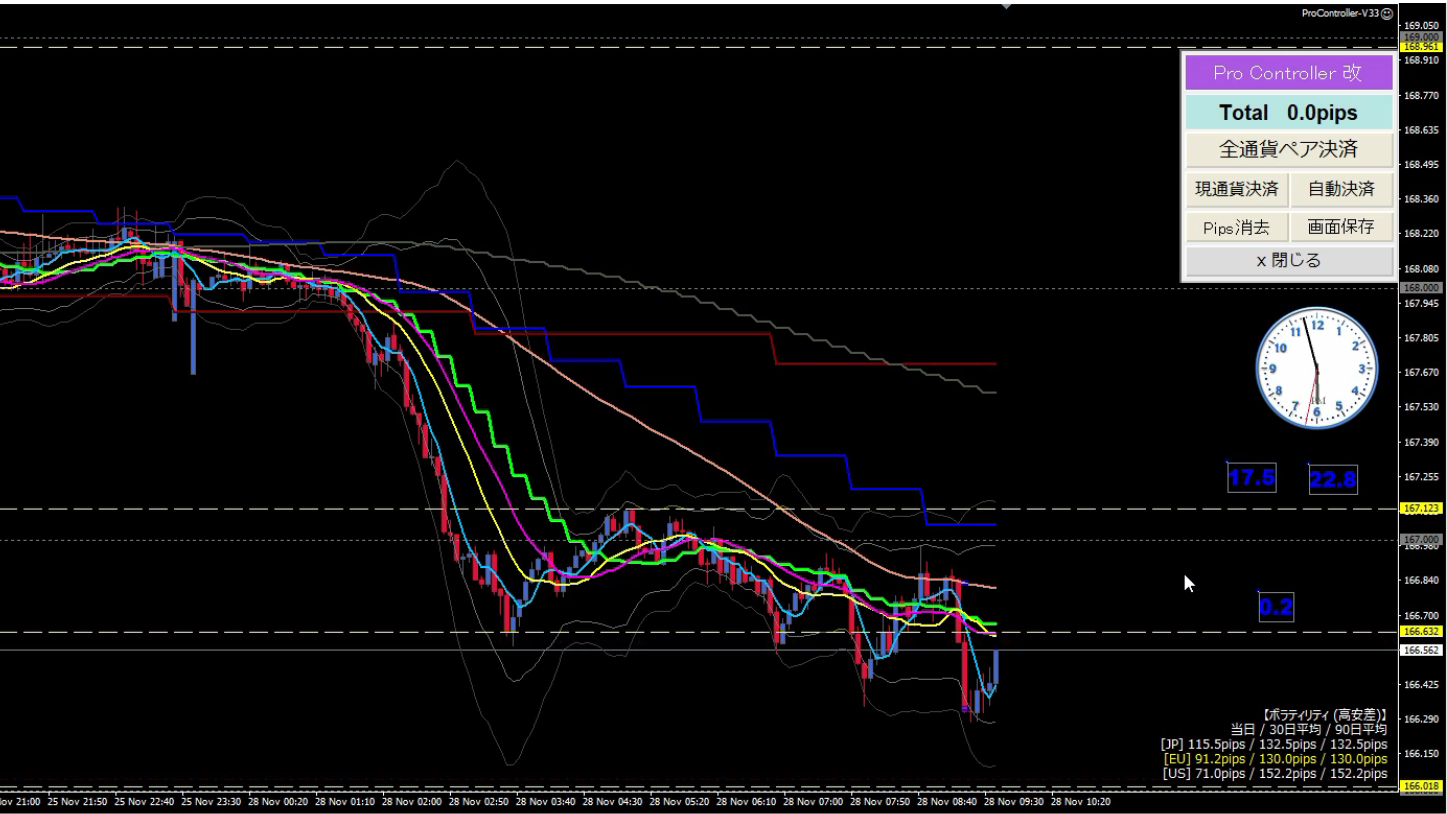Click the [EU] 91.2pips volatility row

1274,758
